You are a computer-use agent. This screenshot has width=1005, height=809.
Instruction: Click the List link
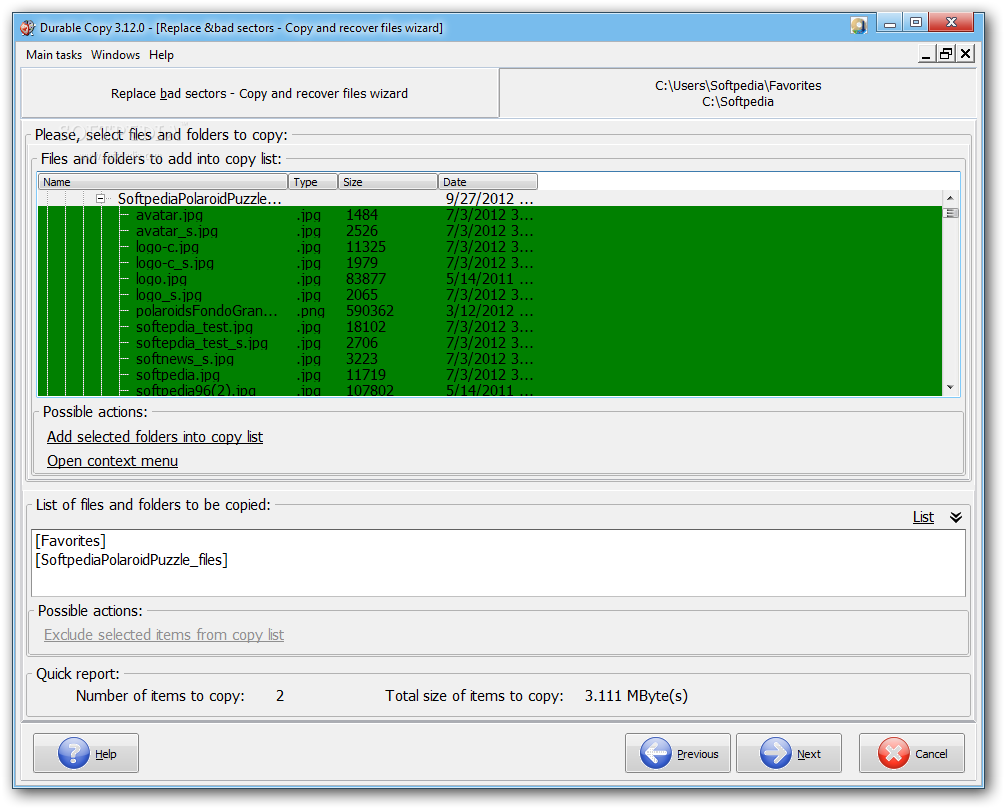[x=923, y=517]
